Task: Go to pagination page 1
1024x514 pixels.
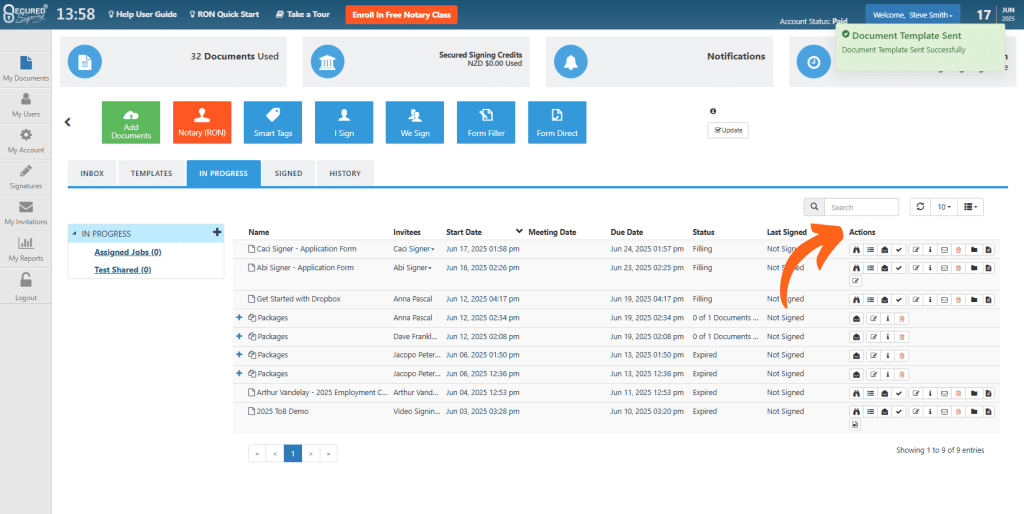Action: [x=293, y=453]
